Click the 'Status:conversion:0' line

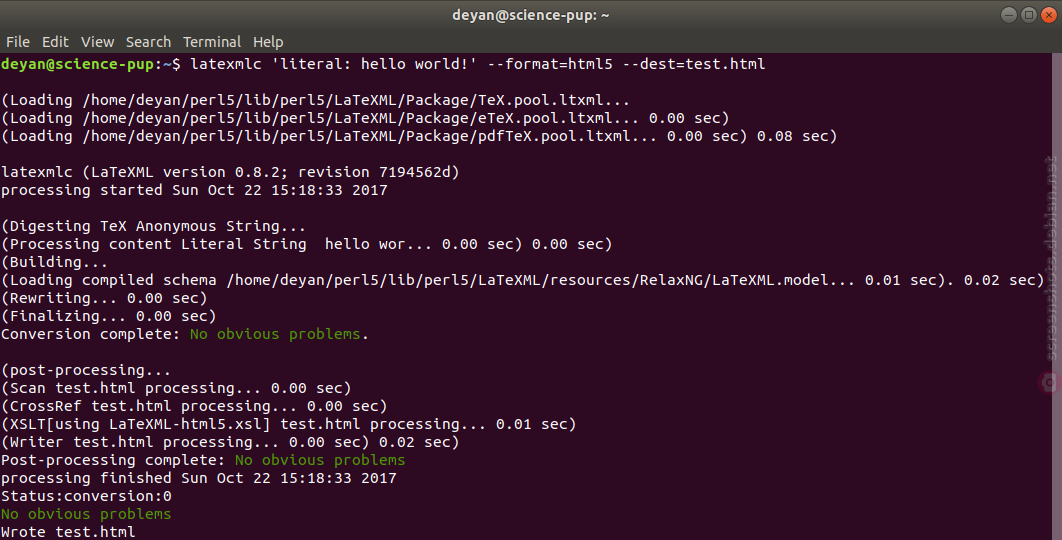pos(86,496)
